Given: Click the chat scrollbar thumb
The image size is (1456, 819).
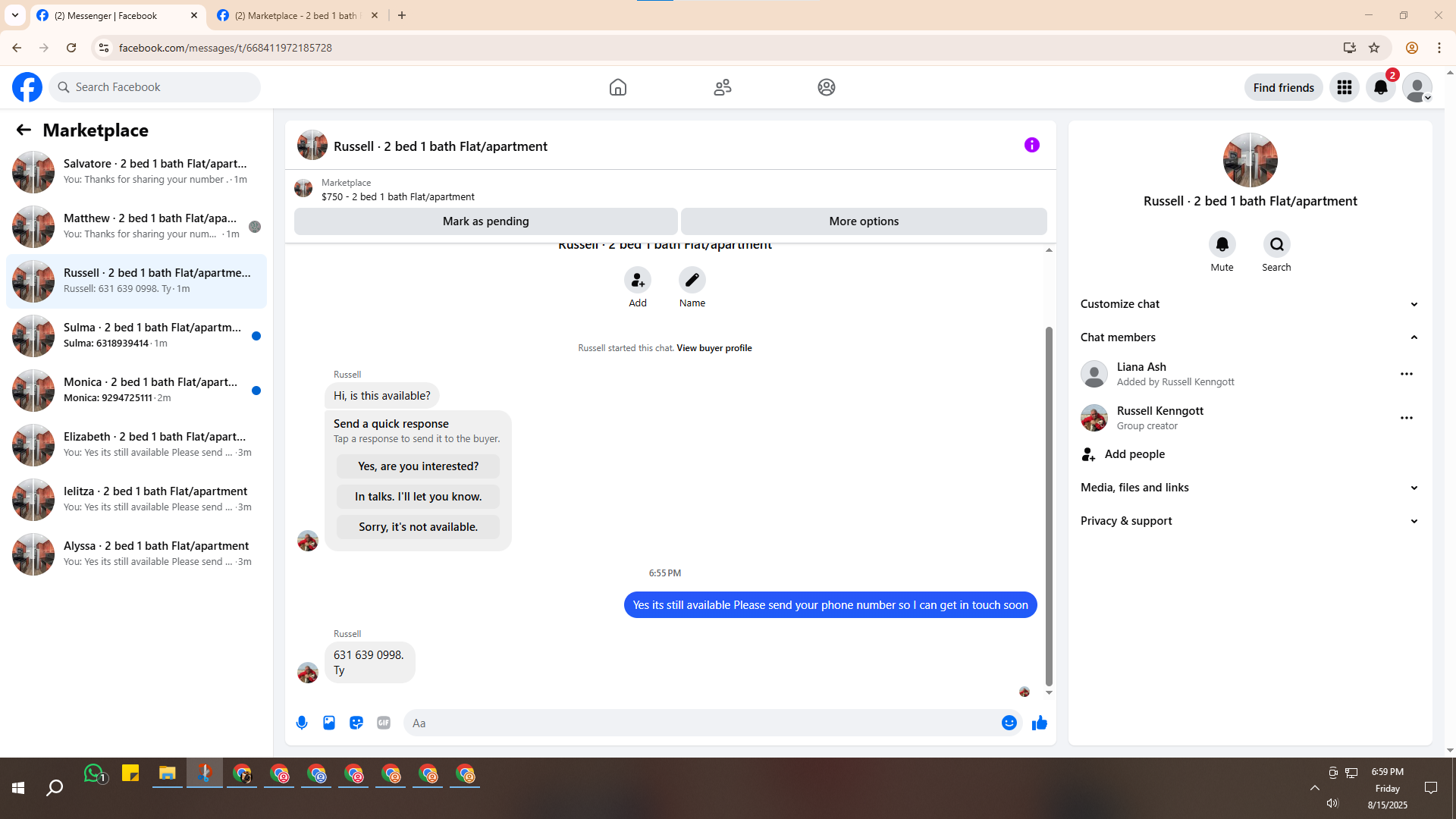Looking at the screenshot, I should pyautogui.click(x=1049, y=504).
